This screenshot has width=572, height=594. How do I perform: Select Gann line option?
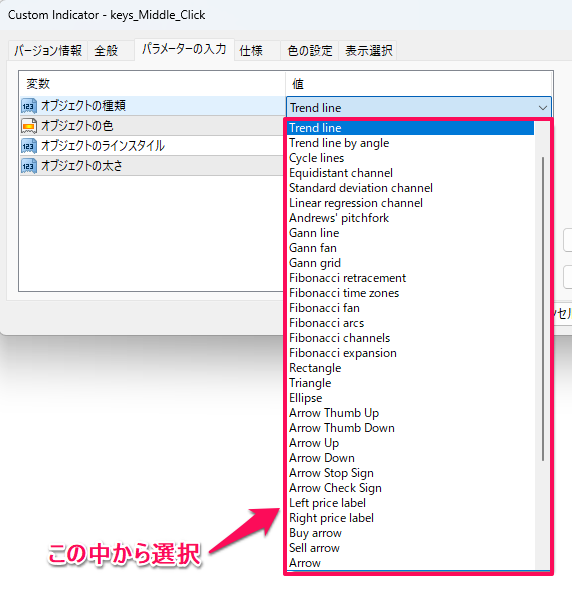click(x=410, y=233)
